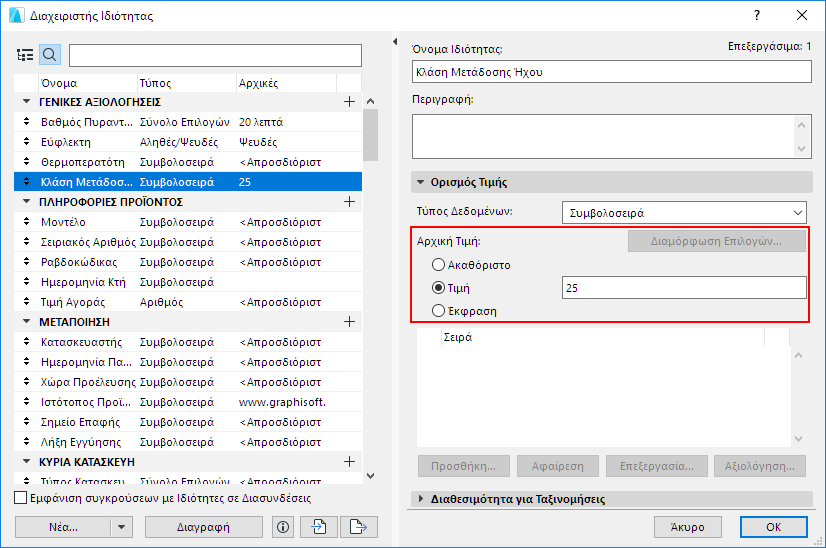Click the Archicad logo in the title bar
This screenshot has height=548, width=826.
coord(16,15)
